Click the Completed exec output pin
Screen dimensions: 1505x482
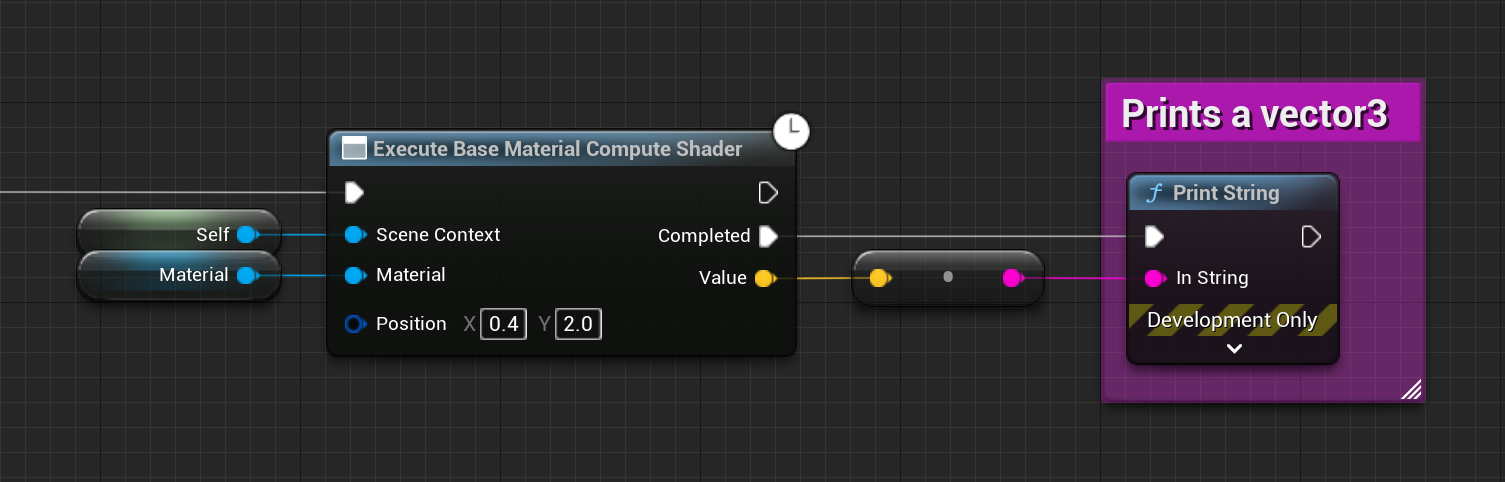point(768,236)
